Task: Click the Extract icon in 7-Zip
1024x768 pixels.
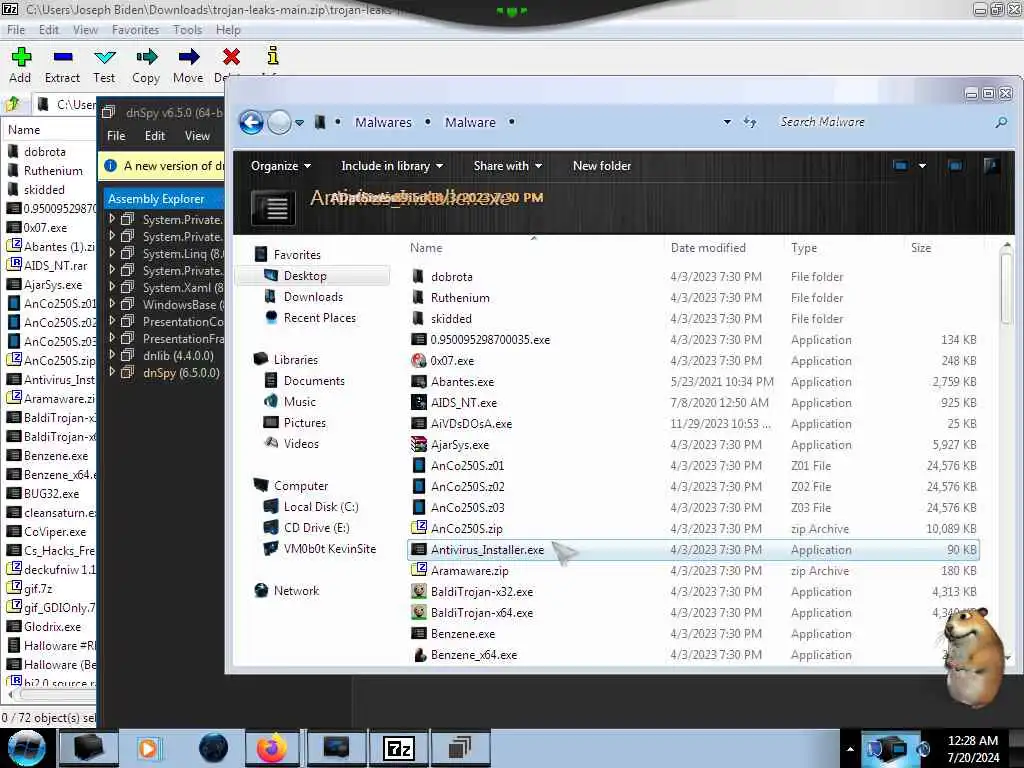Action: pos(63,57)
